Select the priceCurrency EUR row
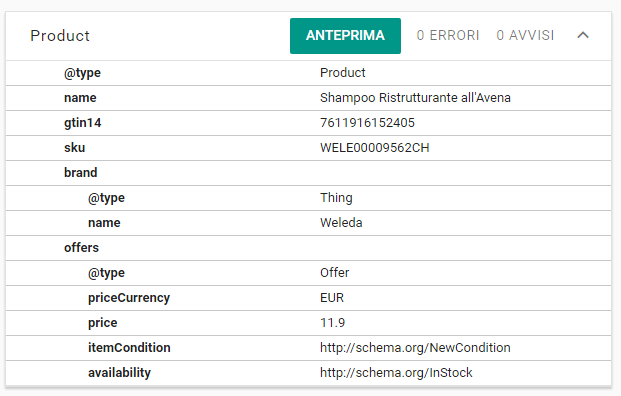Image resolution: width=621 pixels, height=396 pixels. click(309, 297)
